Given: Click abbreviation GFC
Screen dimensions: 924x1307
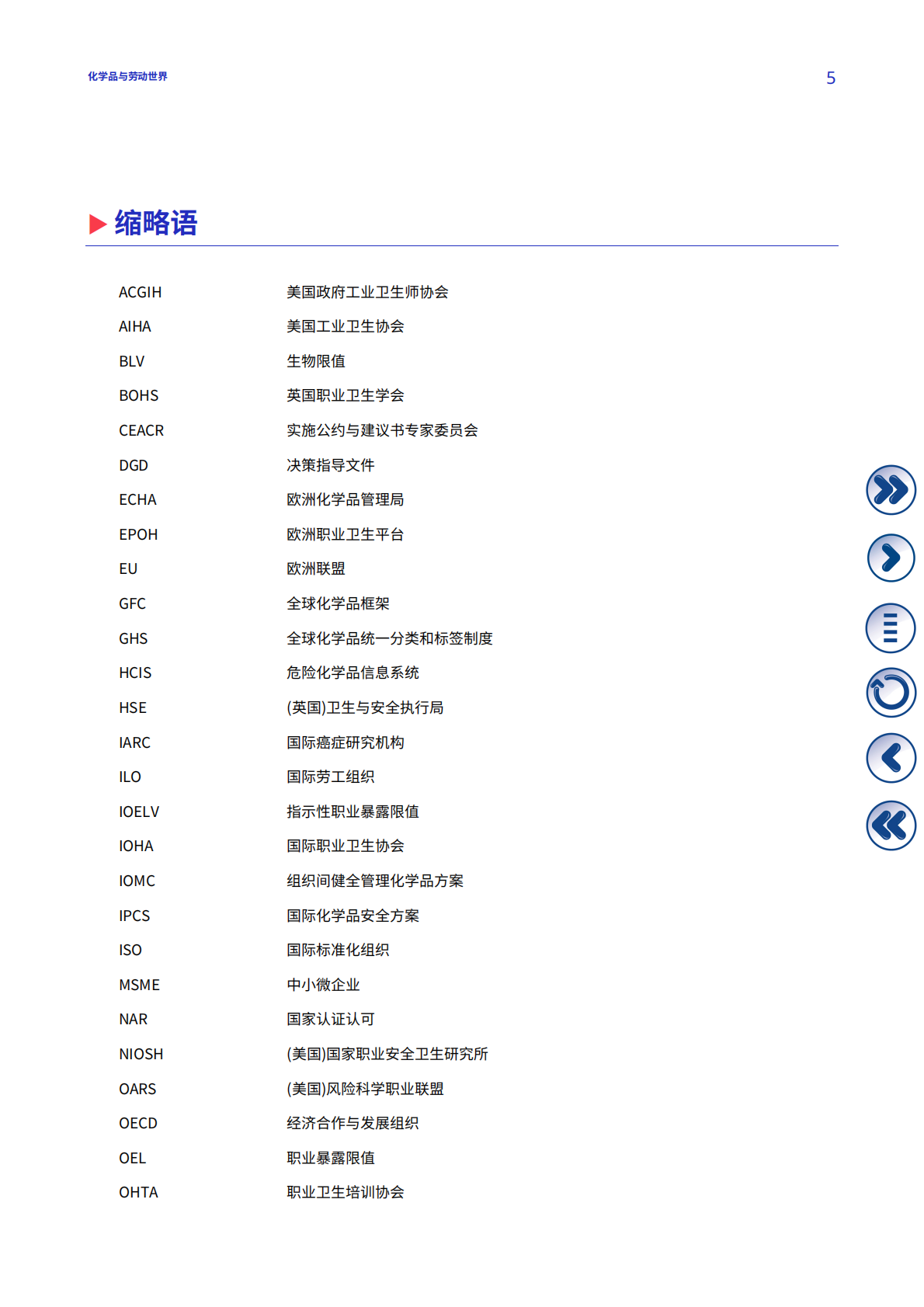Looking at the screenshot, I should click(133, 603).
